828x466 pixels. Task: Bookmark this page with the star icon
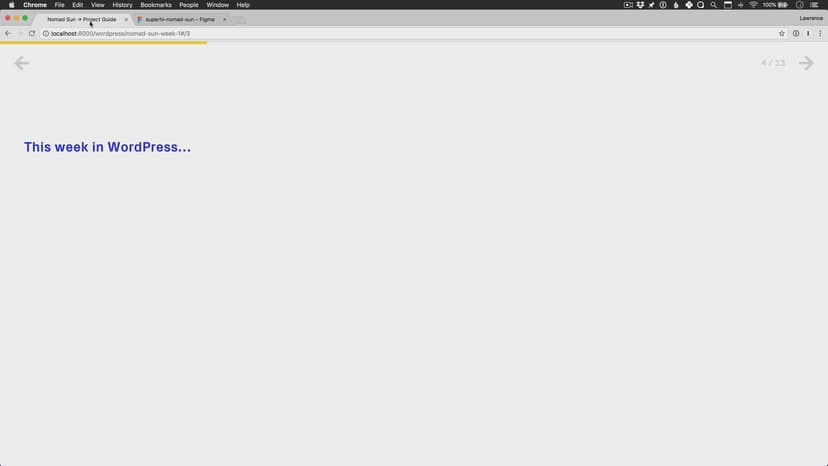coord(782,33)
